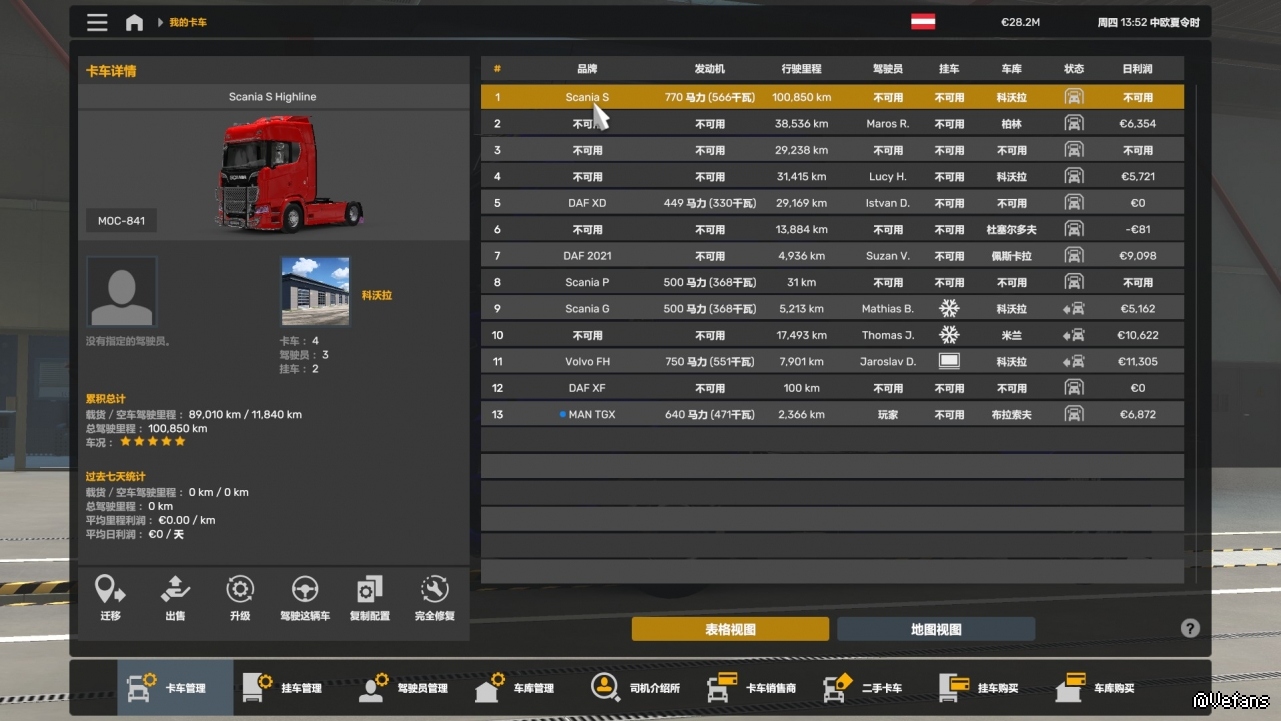Select the 'DAF XD' brand cell

click(587, 203)
